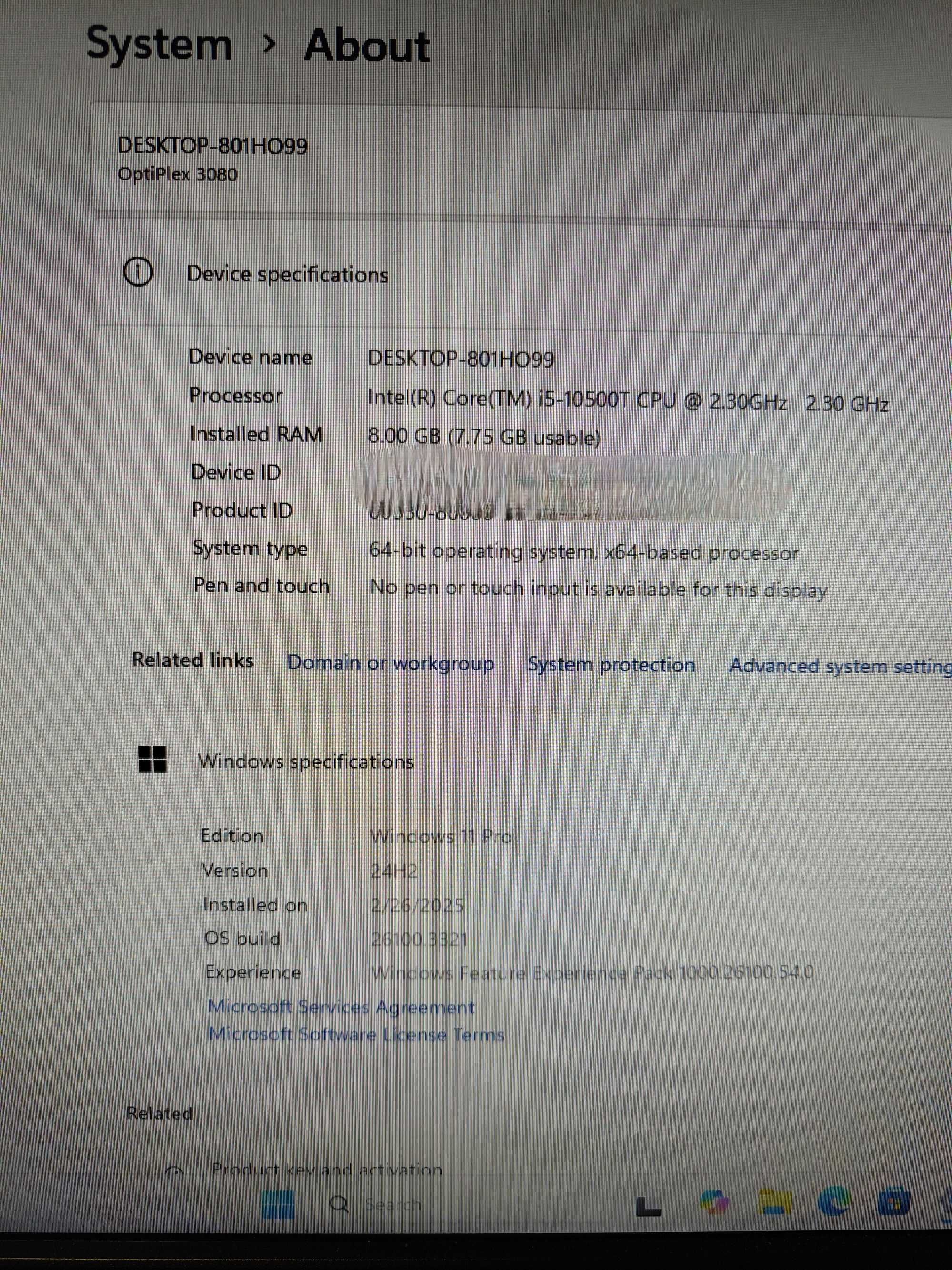Screen dimensions: 952x1270
Task: Launch Copilot from the taskbar
Action: (714, 1202)
